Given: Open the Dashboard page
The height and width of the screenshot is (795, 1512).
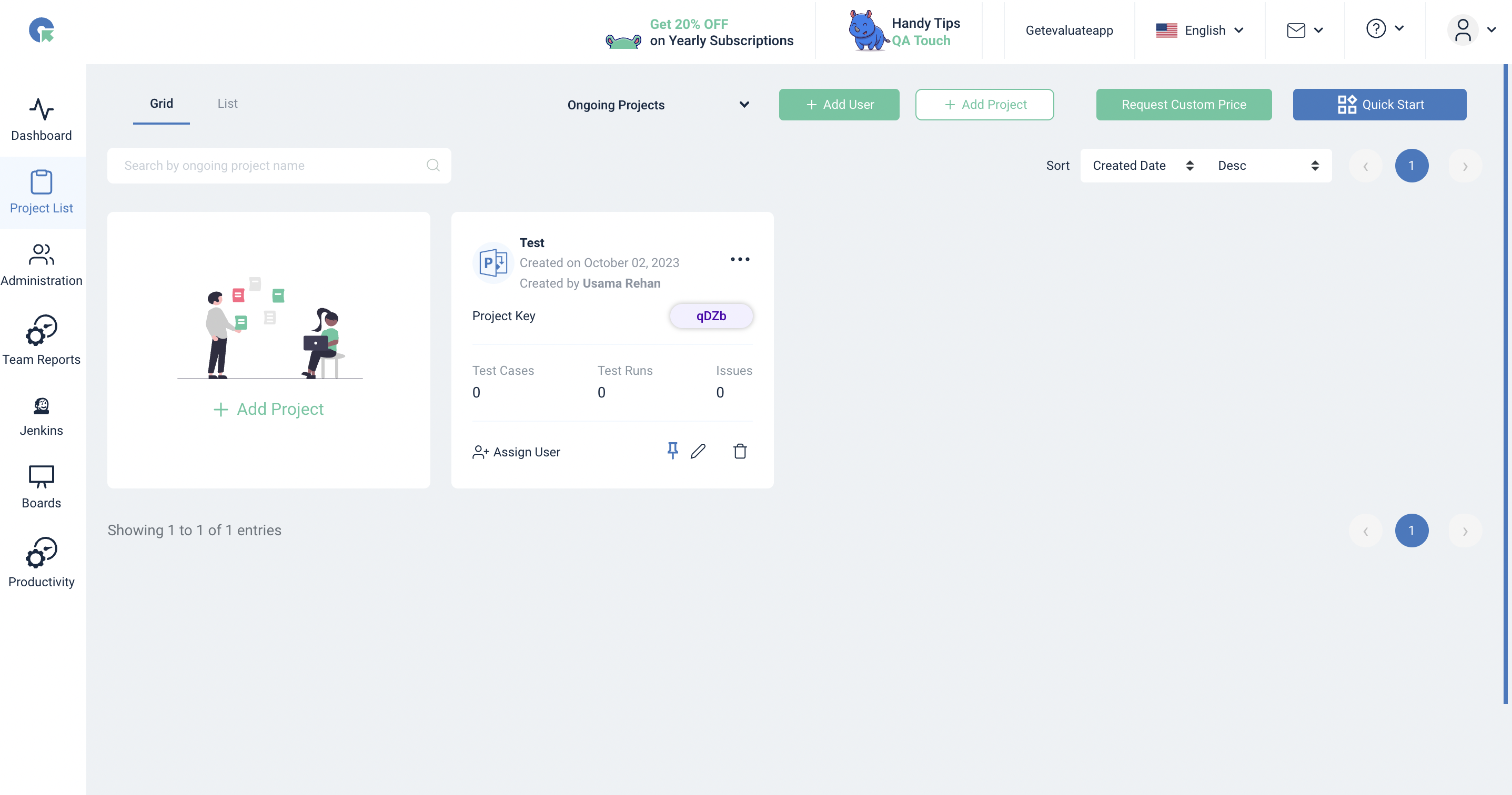Looking at the screenshot, I should point(41,120).
